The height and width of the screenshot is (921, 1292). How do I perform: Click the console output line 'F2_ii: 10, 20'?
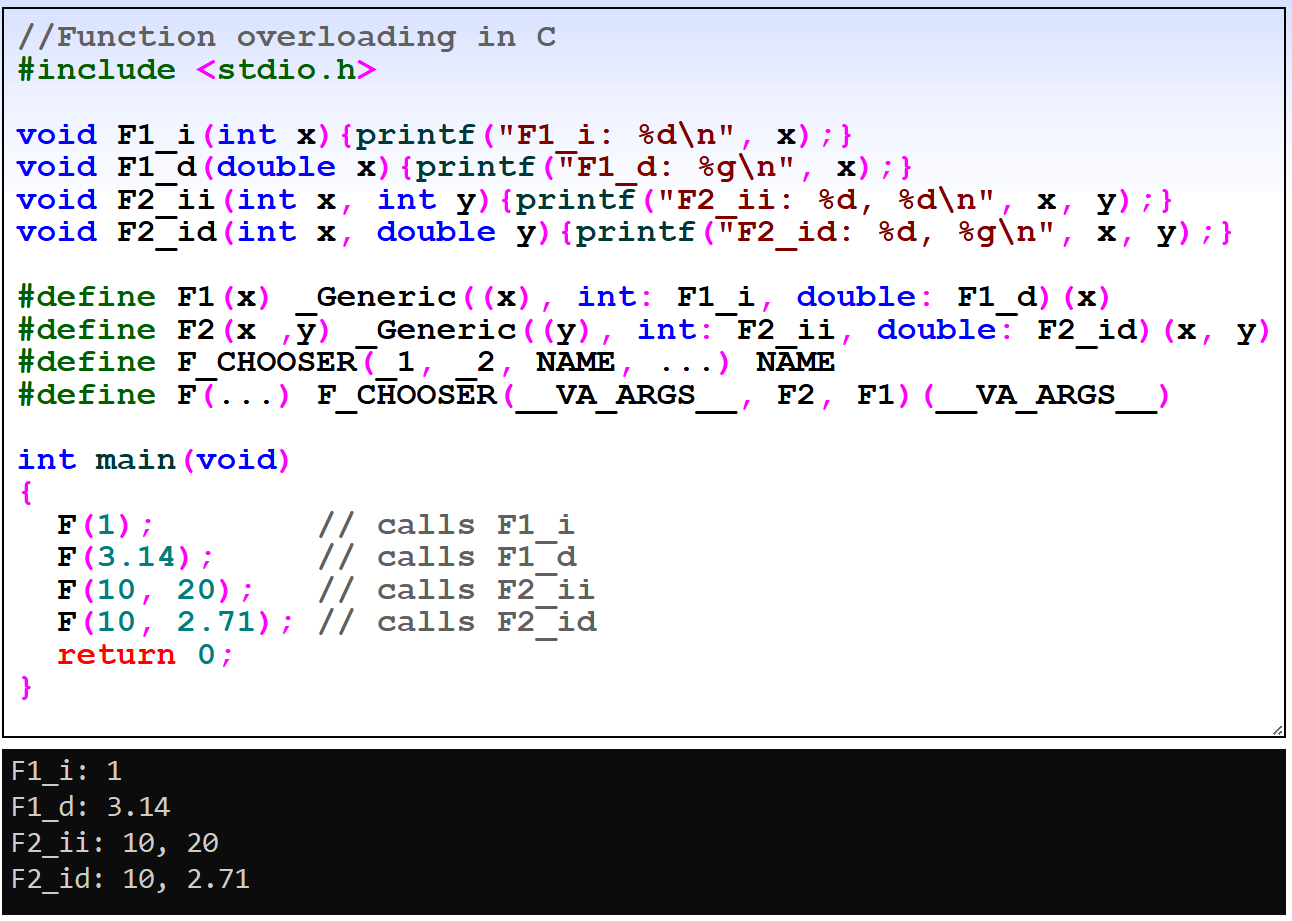(x=115, y=843)
